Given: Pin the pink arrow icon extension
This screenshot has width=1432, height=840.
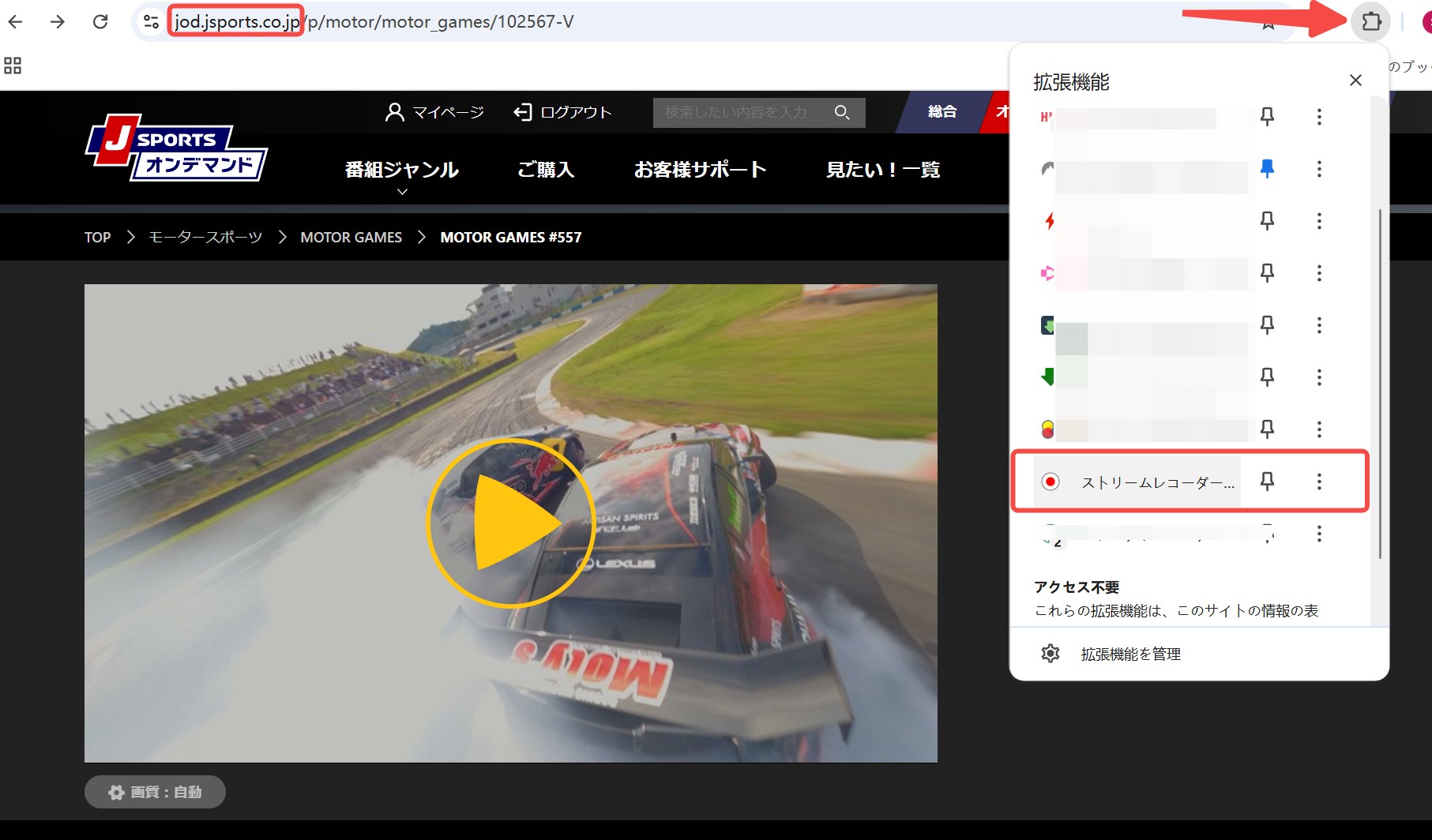Looking at the screenshot, I should click(1267, 272).
